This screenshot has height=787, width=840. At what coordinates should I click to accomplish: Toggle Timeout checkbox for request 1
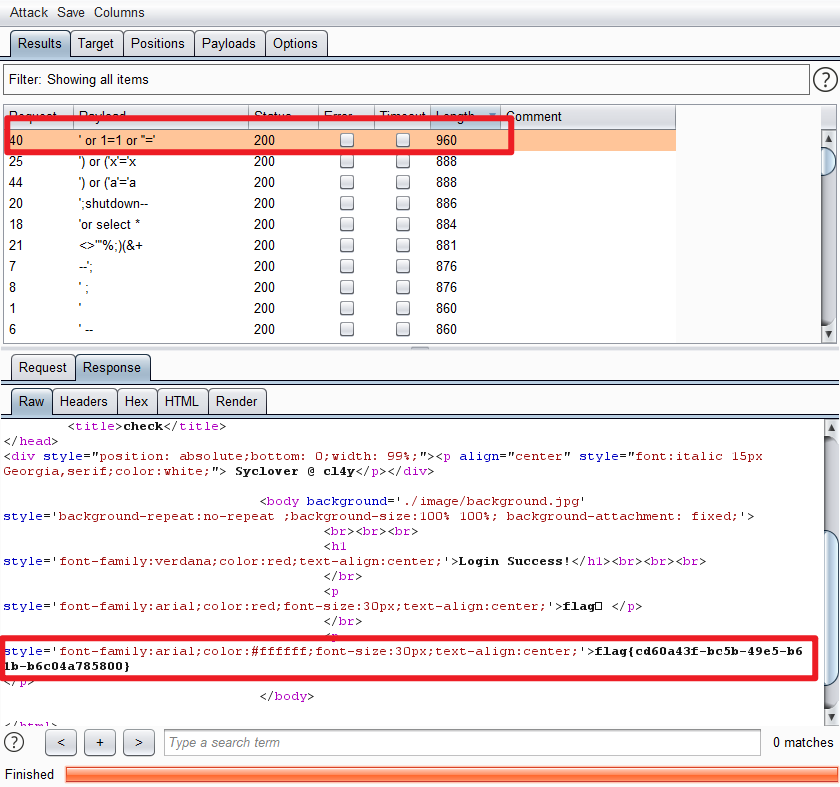pyautogui.click(x=403, y=308)
